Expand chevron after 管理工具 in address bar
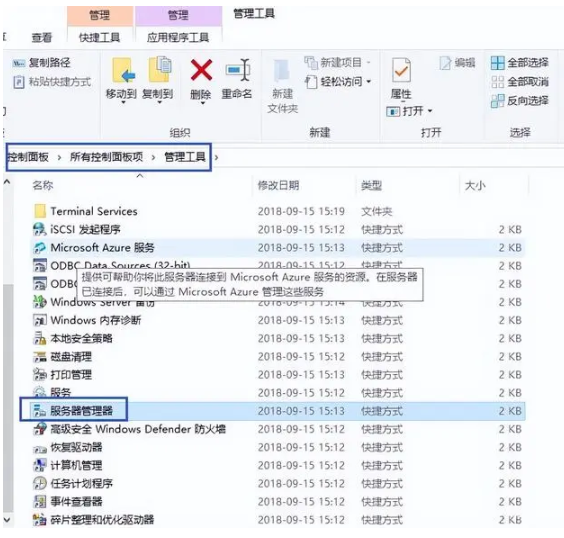The height and width of the screenshot is (538, 564). (217, 157)
